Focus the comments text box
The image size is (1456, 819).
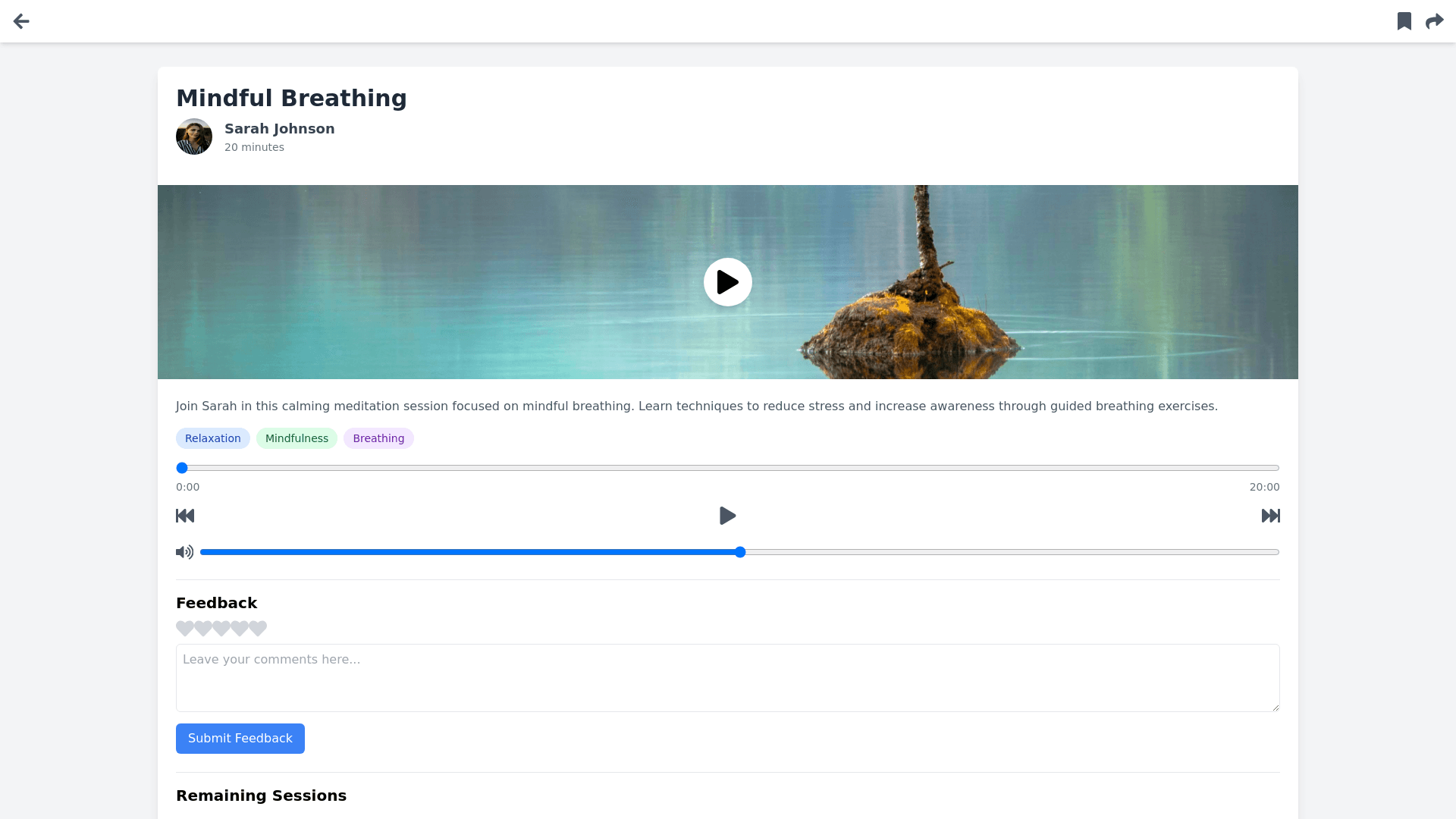(x=728, y=678)
